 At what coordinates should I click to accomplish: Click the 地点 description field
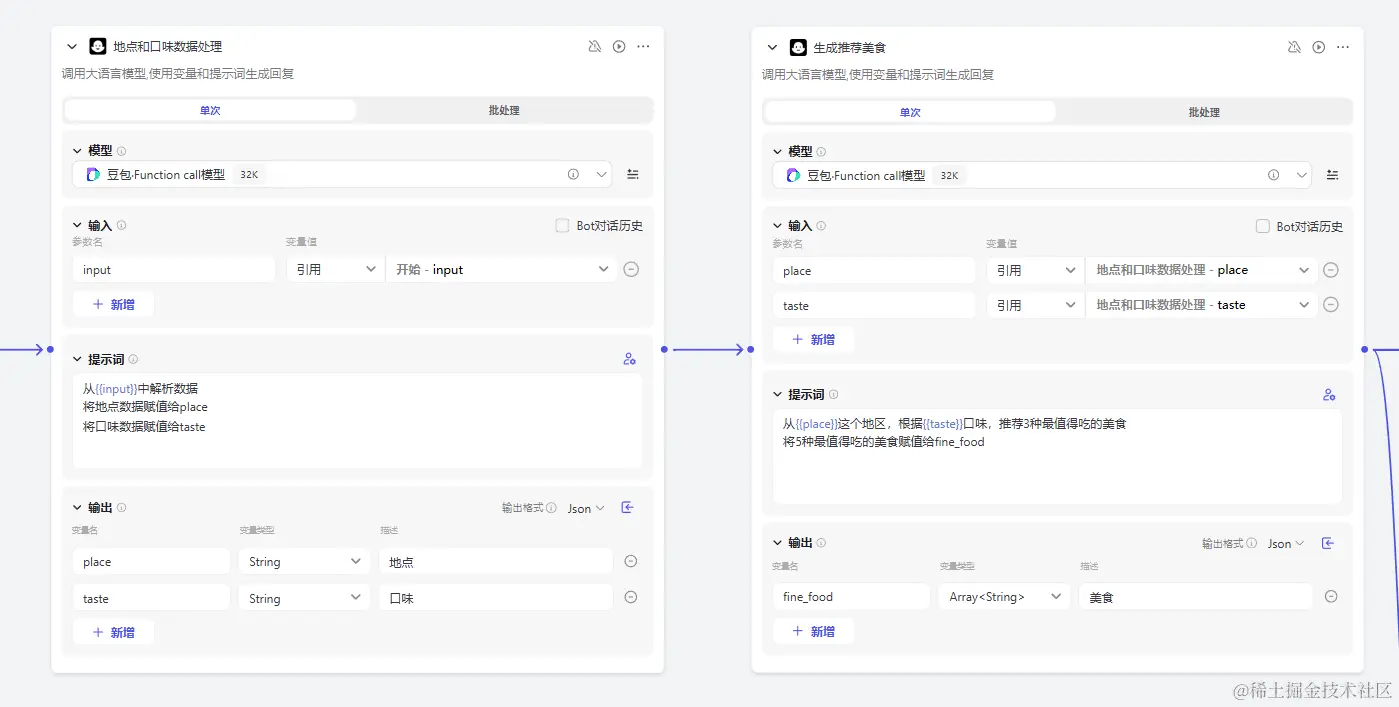point(495,562)
